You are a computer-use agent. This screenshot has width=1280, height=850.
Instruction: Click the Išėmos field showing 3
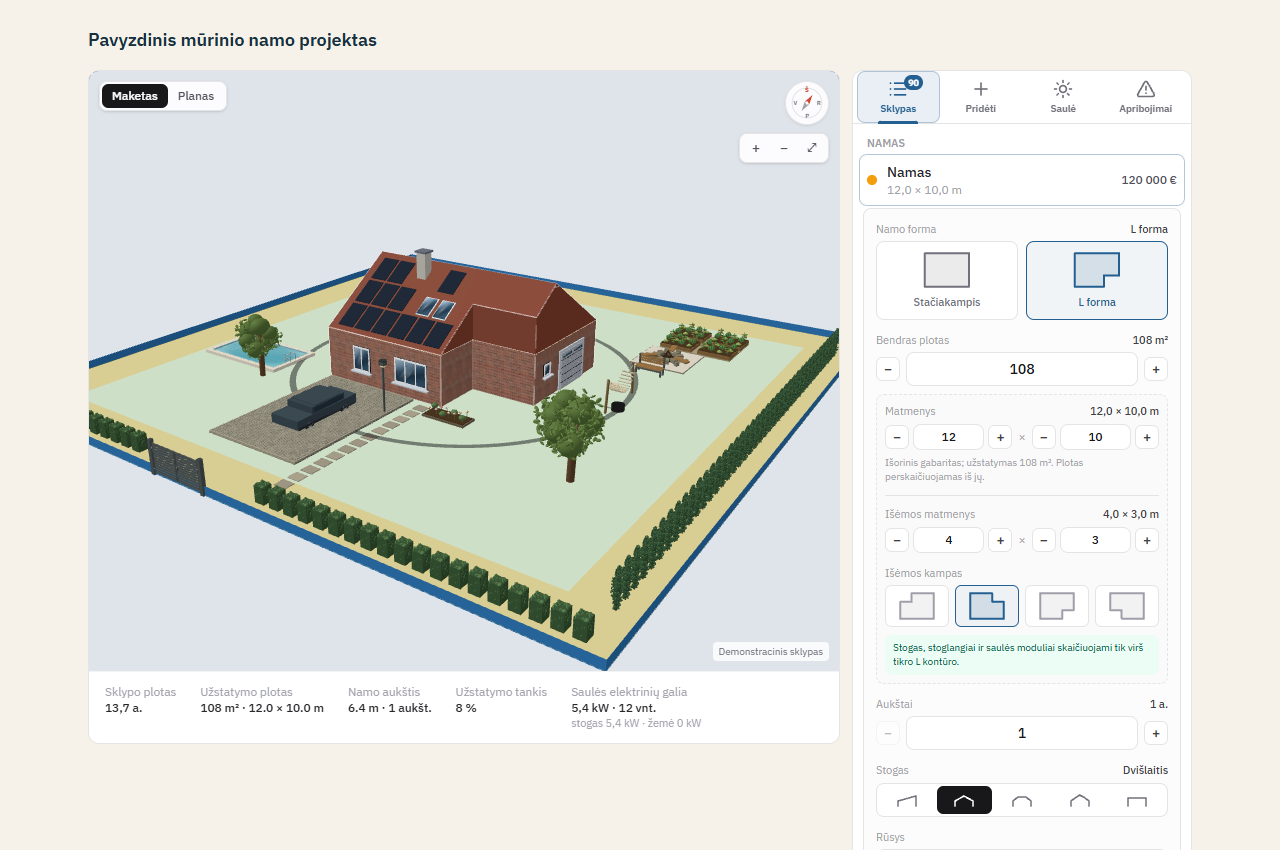1095,540
